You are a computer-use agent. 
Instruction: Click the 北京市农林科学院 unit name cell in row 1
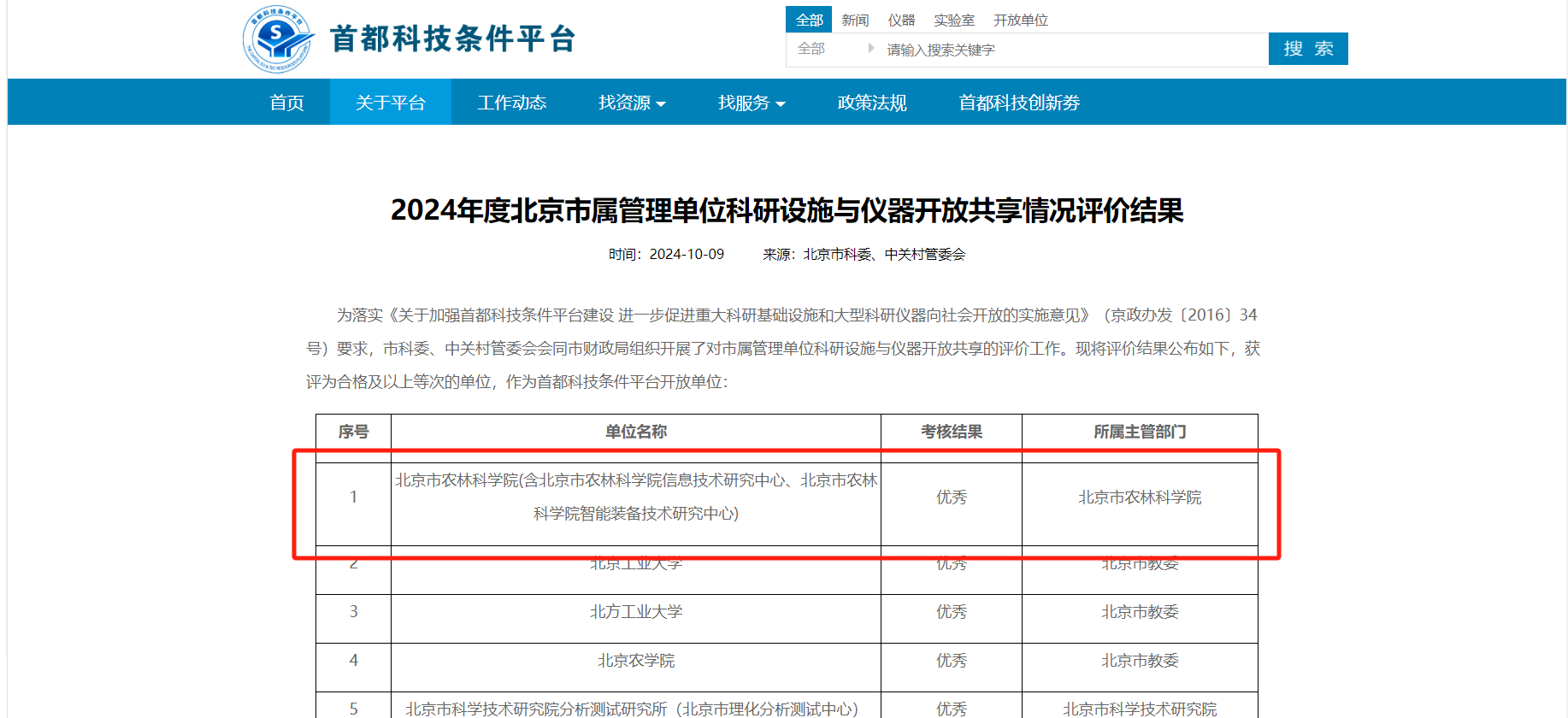pos(635,497)
